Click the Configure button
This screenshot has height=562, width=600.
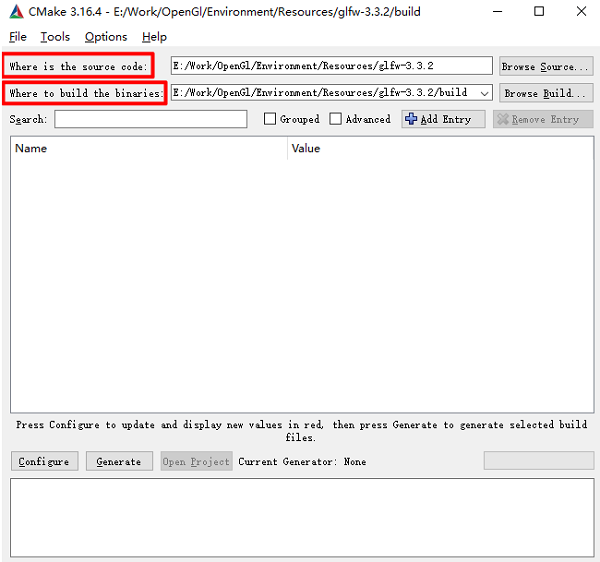point(44,461)
